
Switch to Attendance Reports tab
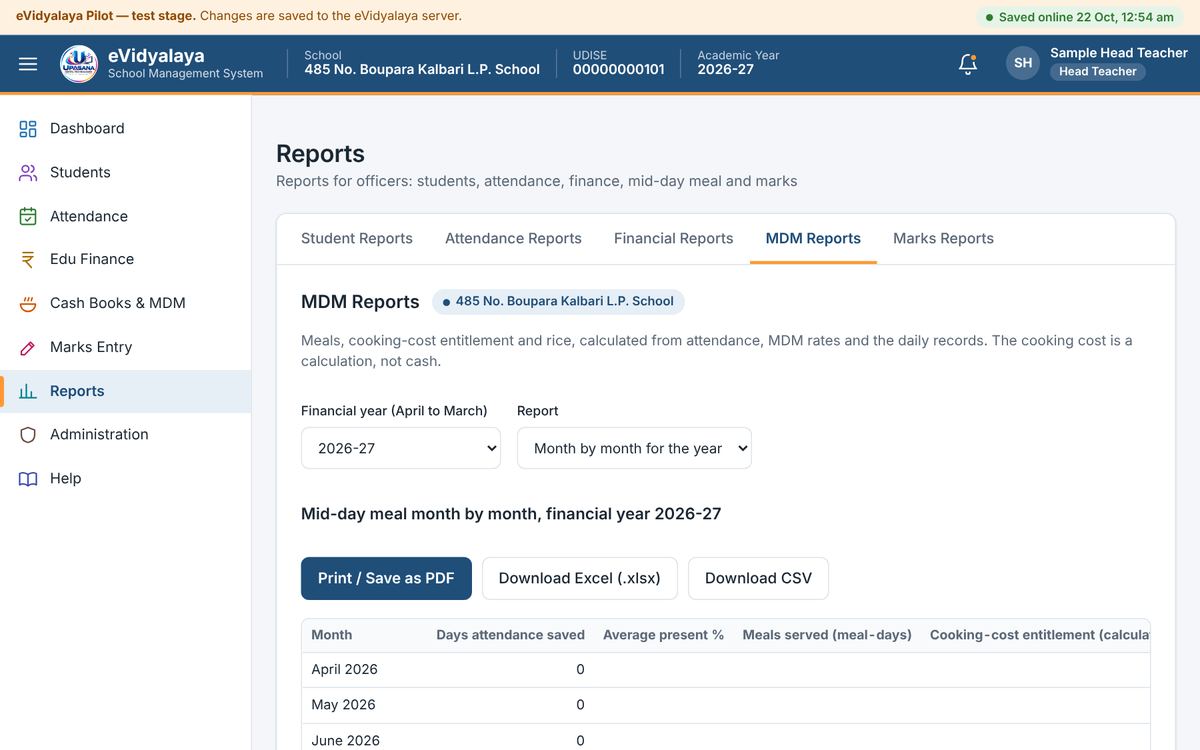(513, 238)
